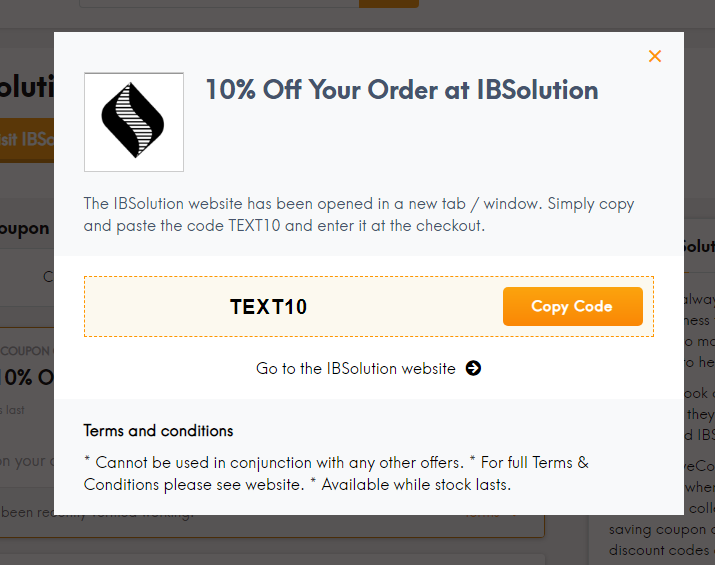Screen dimensions: 715x565
Task: Click the paragraph about pasting code at checkout
Action: click(x=359, y=214)
